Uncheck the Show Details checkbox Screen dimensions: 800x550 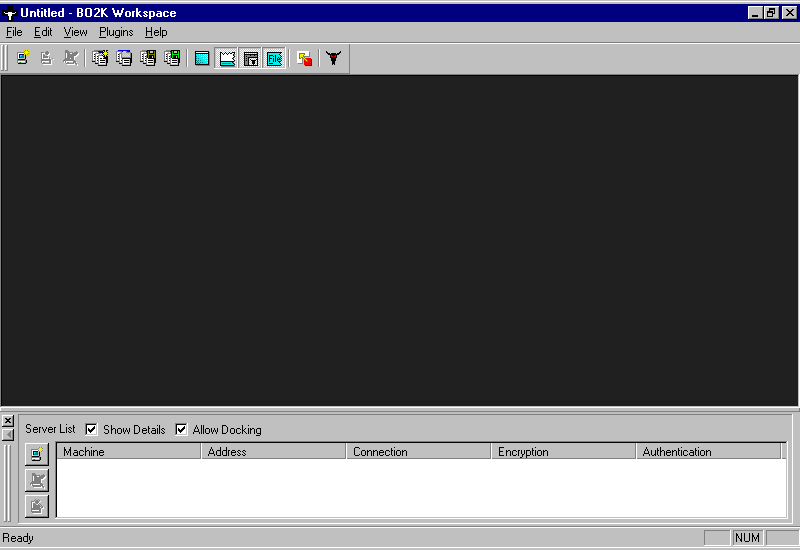pos(92,430)
